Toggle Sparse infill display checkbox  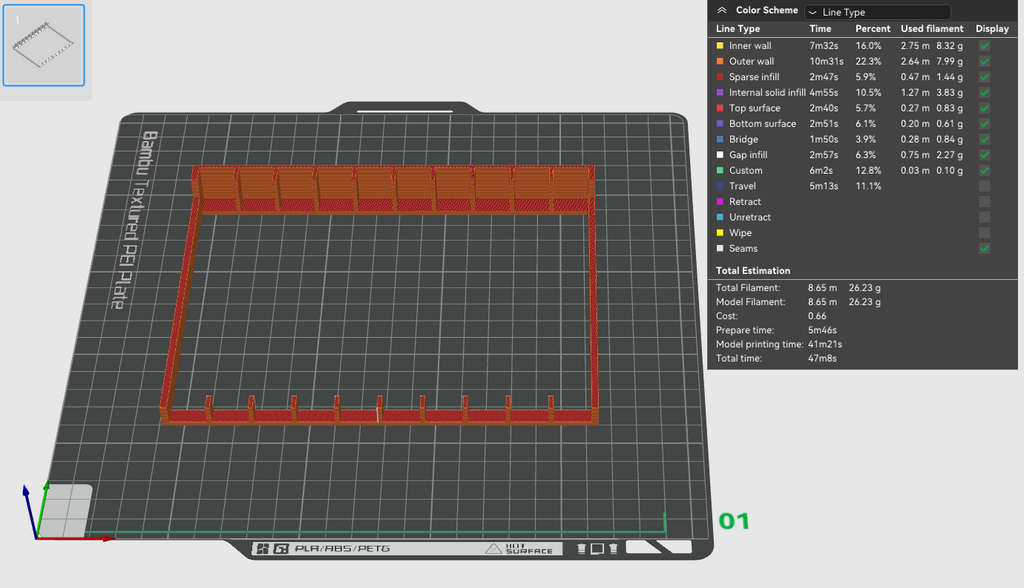click(984, 77)
